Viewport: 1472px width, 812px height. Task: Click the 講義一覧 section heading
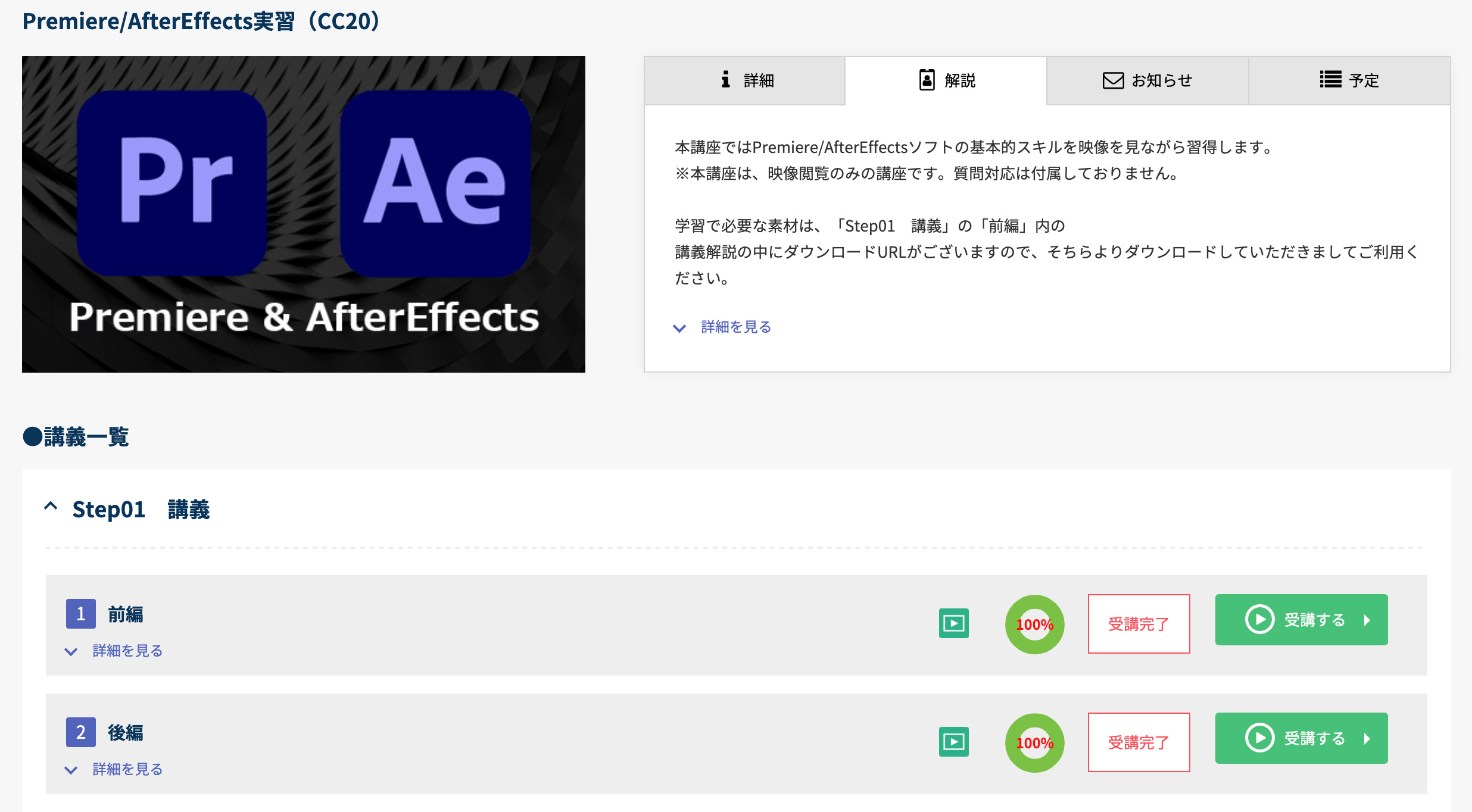(x=76, y=436)
